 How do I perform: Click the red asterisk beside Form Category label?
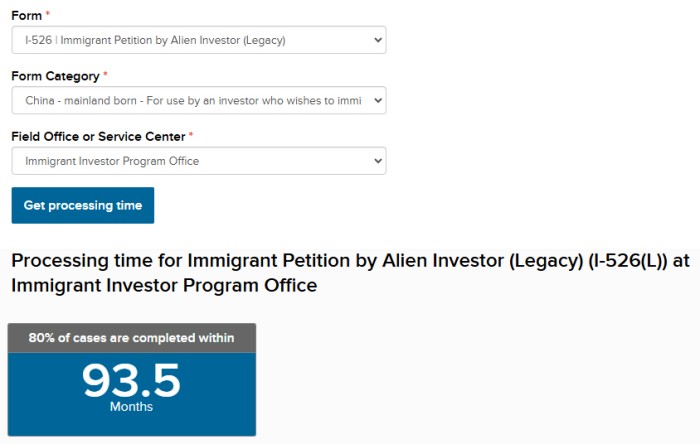tap(106, 75)
